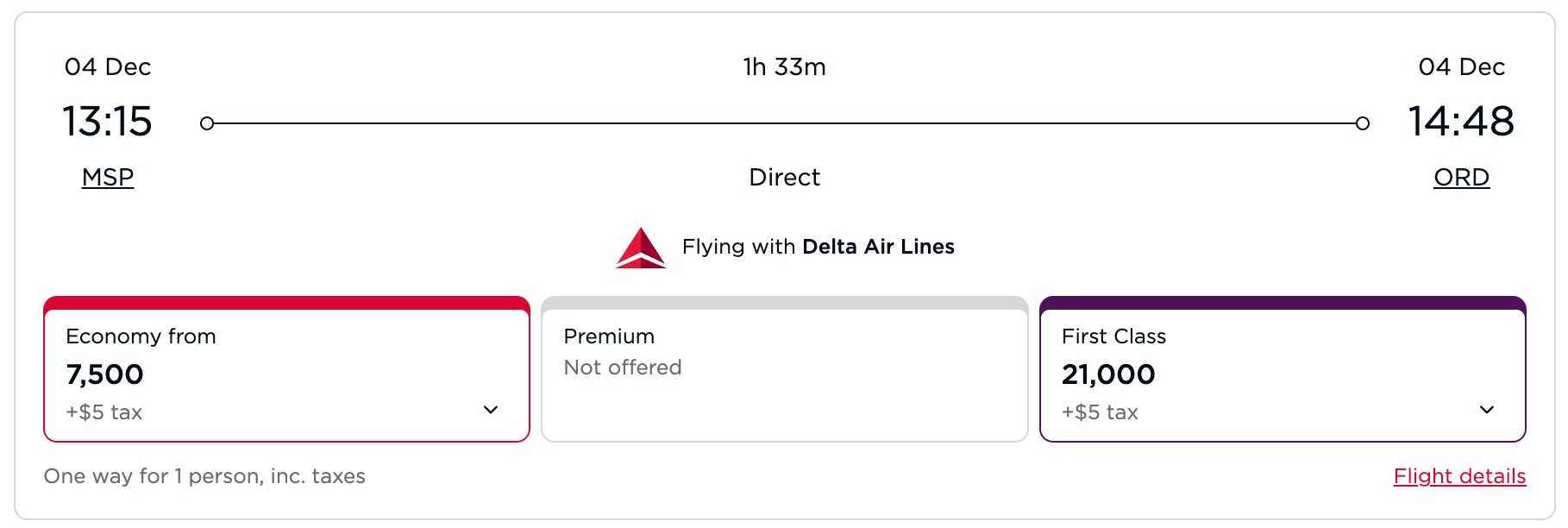1568x528 pixels.
Task: Click the 1h 33m duration text
Action: tap(783, 66)
